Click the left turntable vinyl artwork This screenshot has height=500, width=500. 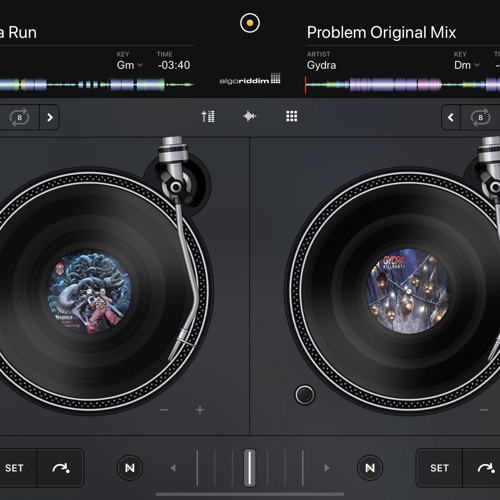(x=89, y=292)
